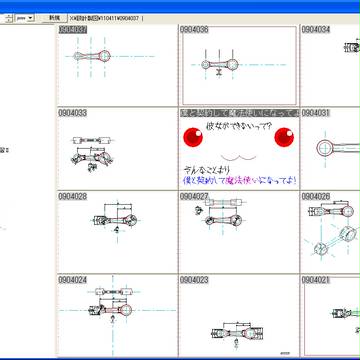
Task: Select thumbnail 0904021
Action: (330, 316)
